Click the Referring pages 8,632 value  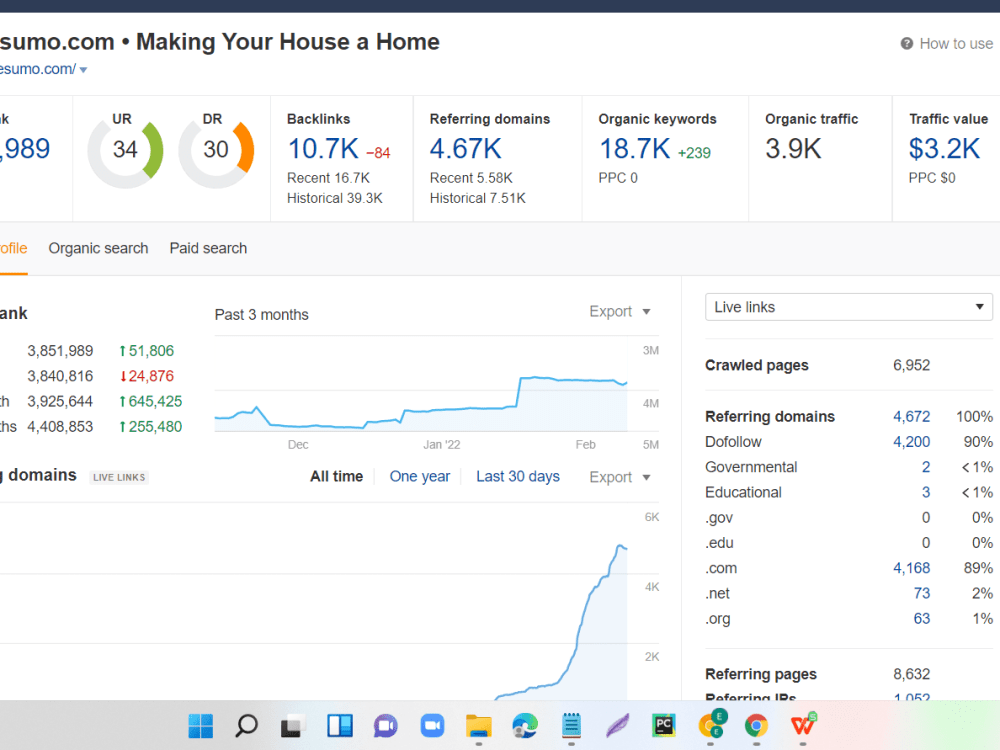(x=911, y=674)
